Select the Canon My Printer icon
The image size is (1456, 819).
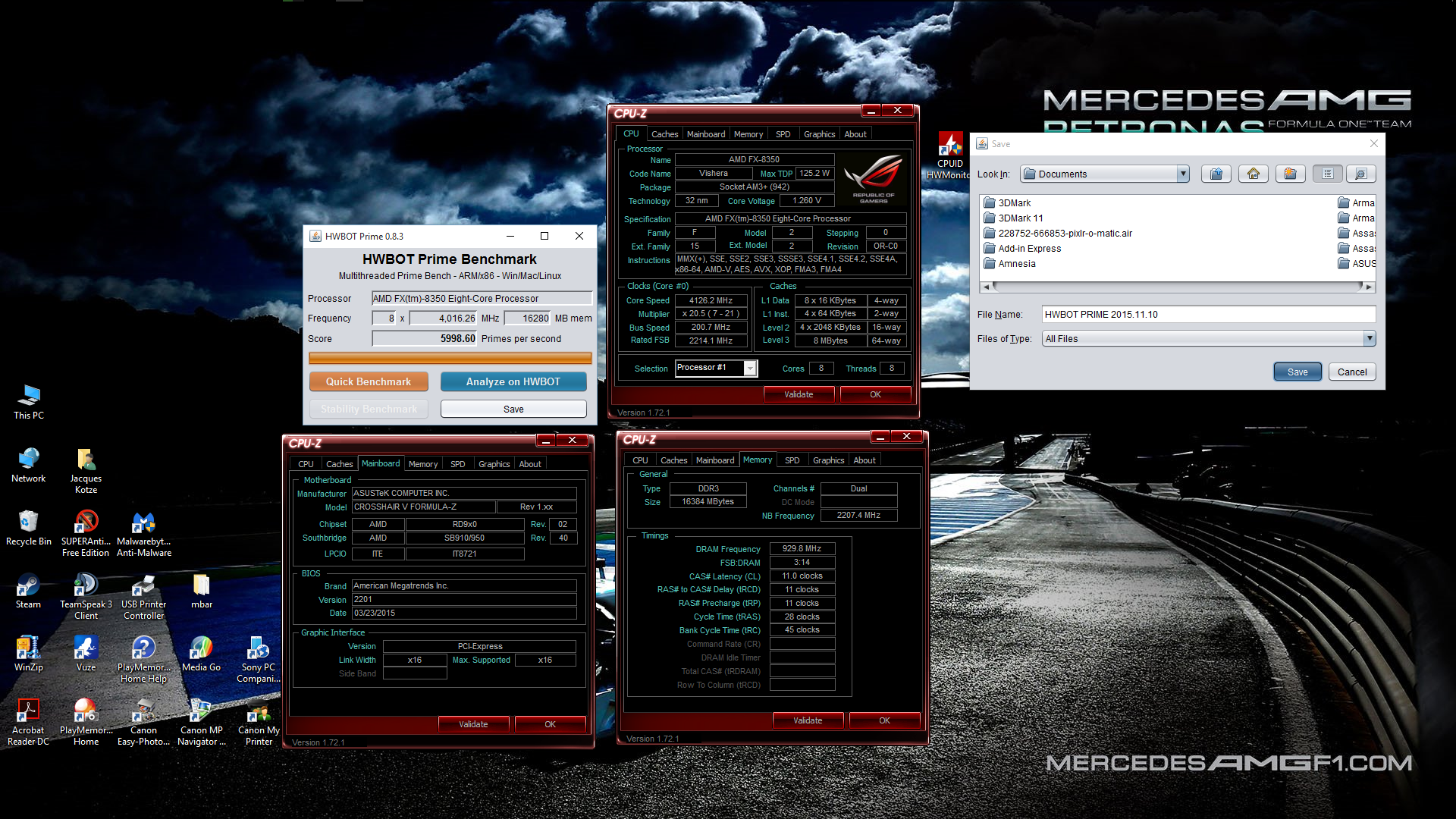pyautogui.click(x=259, y=722)
